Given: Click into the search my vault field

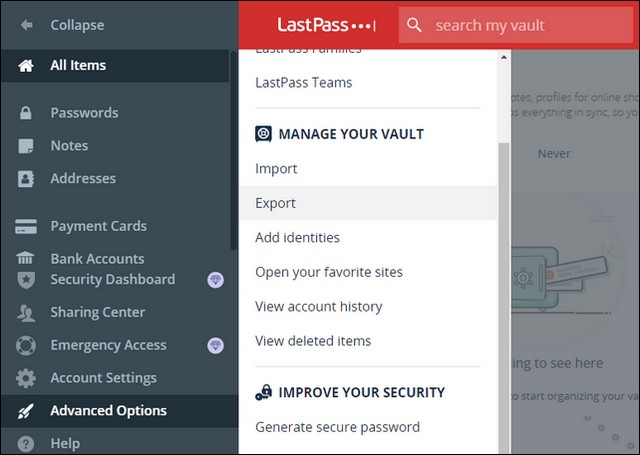Looking at the screenshot, I should (516, 25).
